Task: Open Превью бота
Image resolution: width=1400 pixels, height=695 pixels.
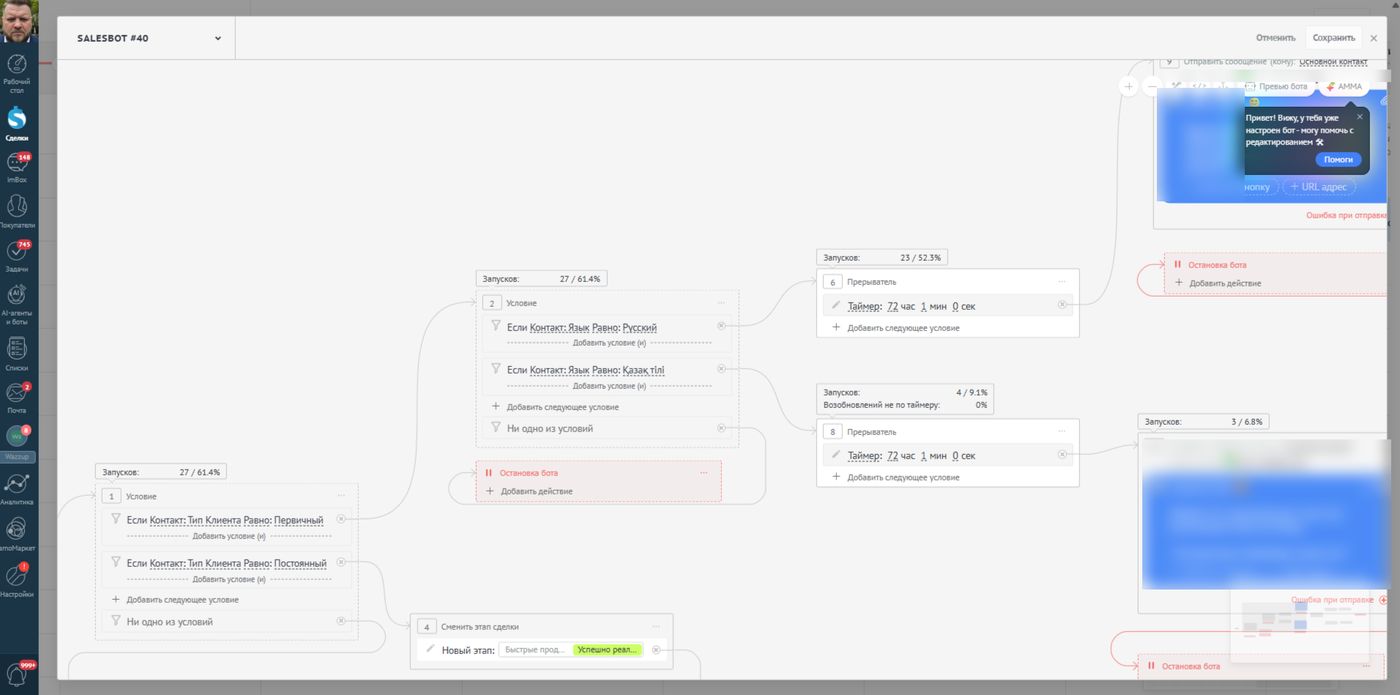Action: (1277, 87)
